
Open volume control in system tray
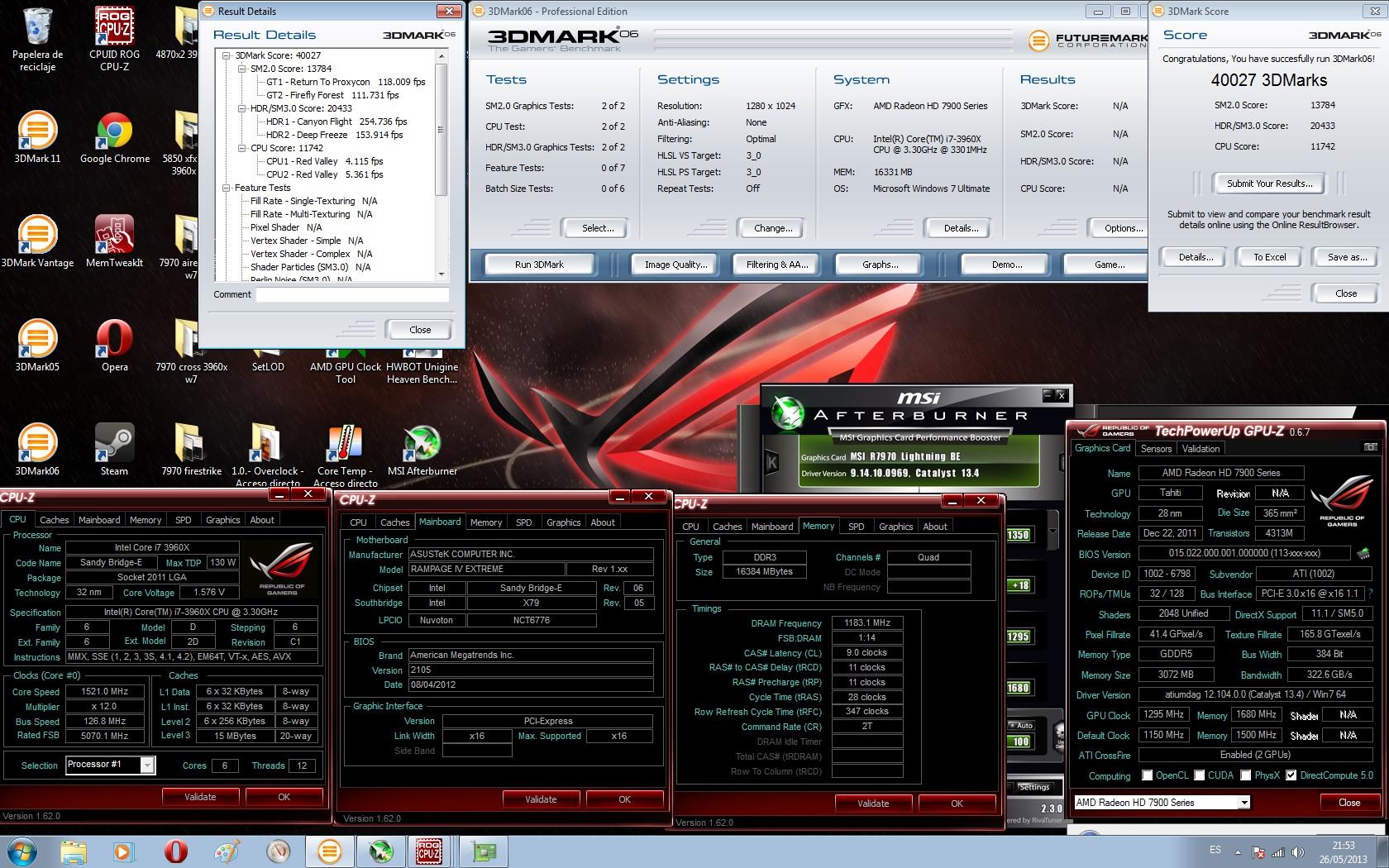point(1298,851)
